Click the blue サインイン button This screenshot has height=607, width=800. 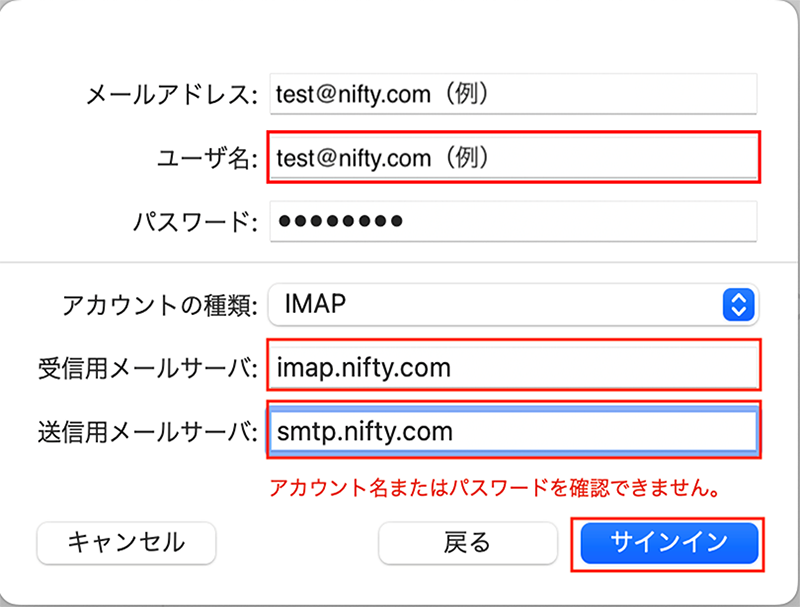pos(669,543)
